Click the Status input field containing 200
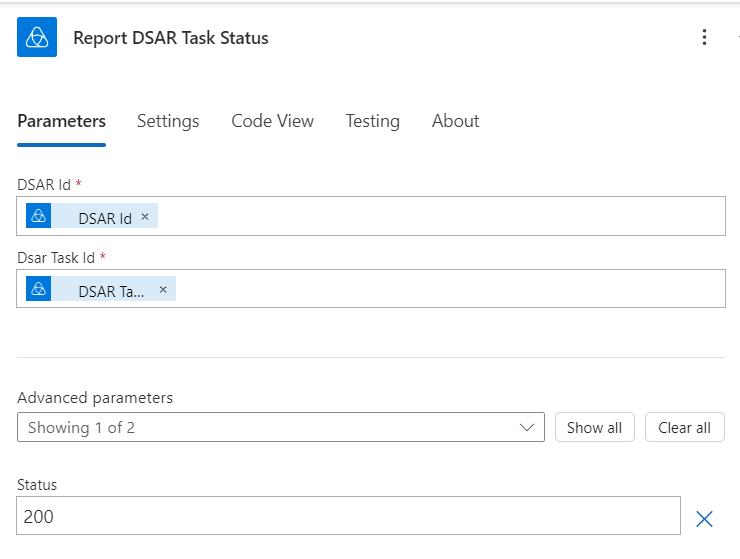 tap(348, 517)
